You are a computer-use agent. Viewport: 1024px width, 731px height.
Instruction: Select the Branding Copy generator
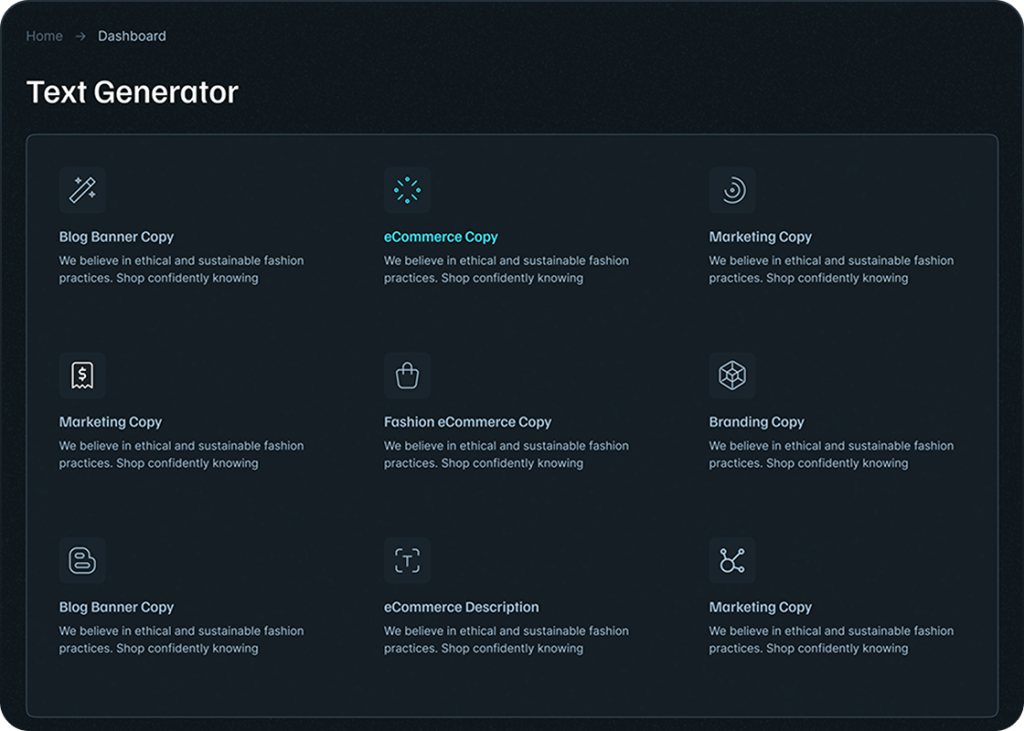coord(756,422)
